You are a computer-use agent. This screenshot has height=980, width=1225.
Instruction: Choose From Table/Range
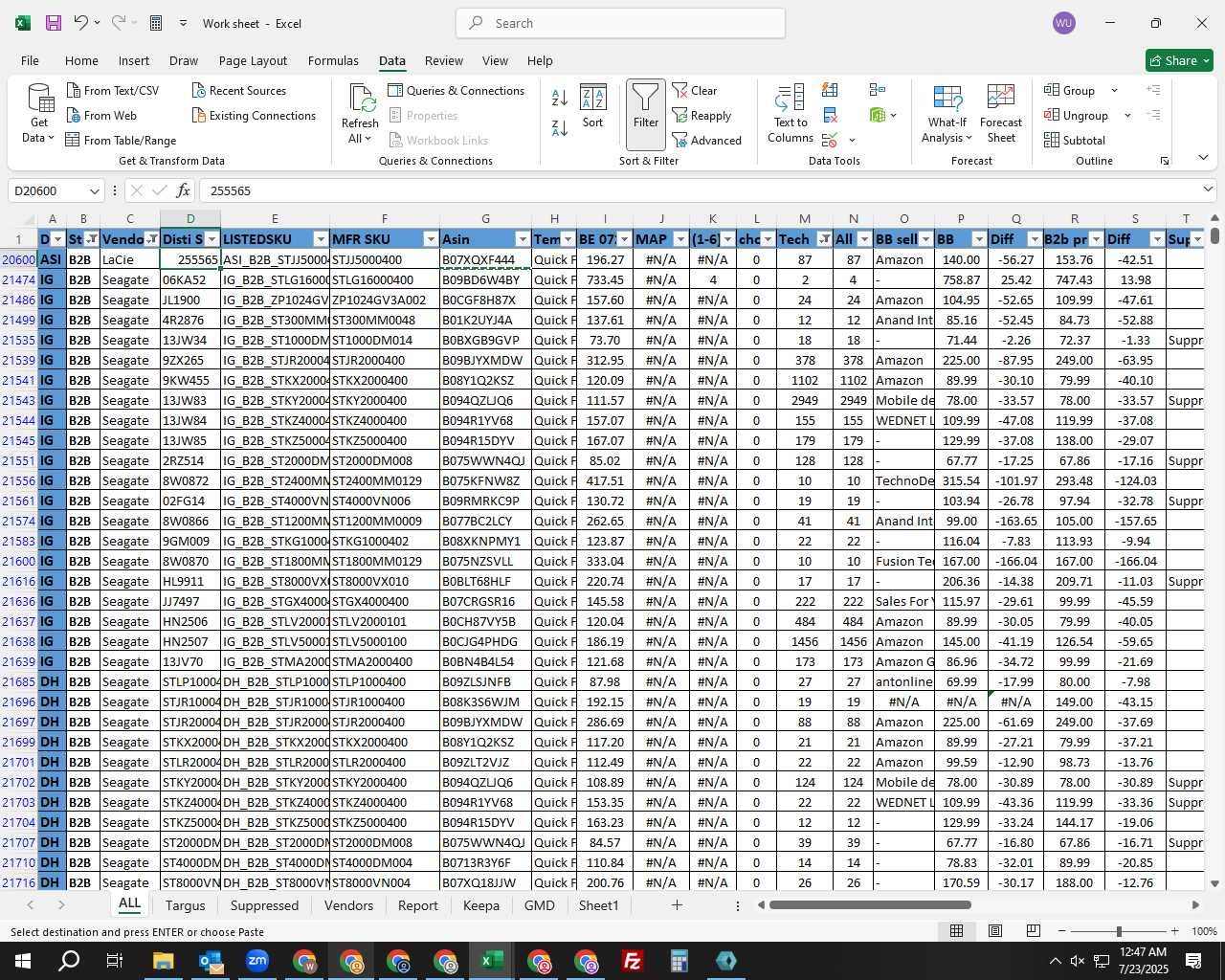(121, 140)
